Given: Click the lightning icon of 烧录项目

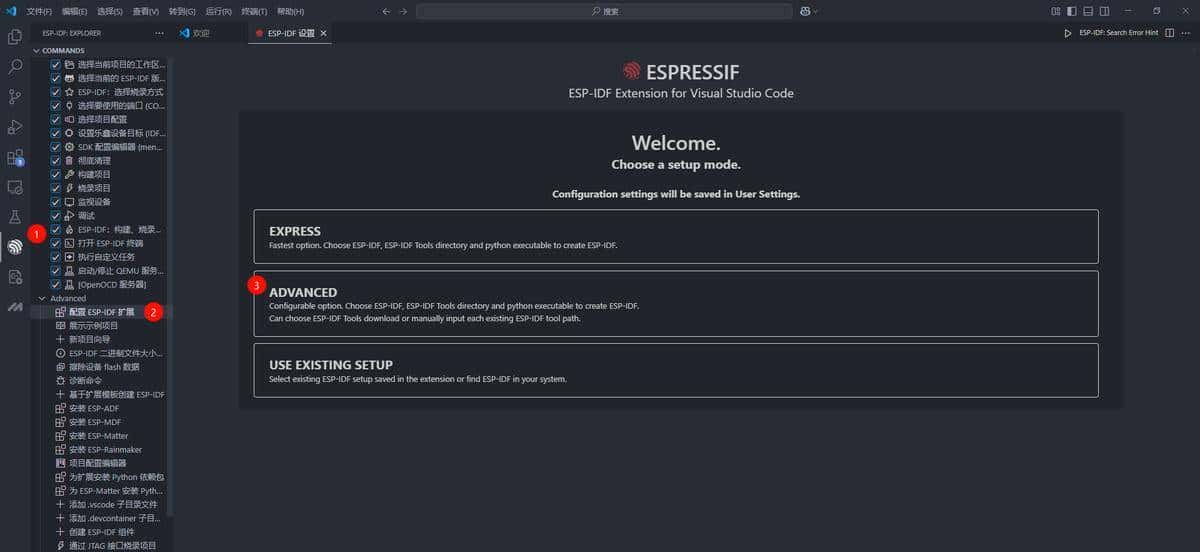Looking at the screenshot, I should pos(69,188).
